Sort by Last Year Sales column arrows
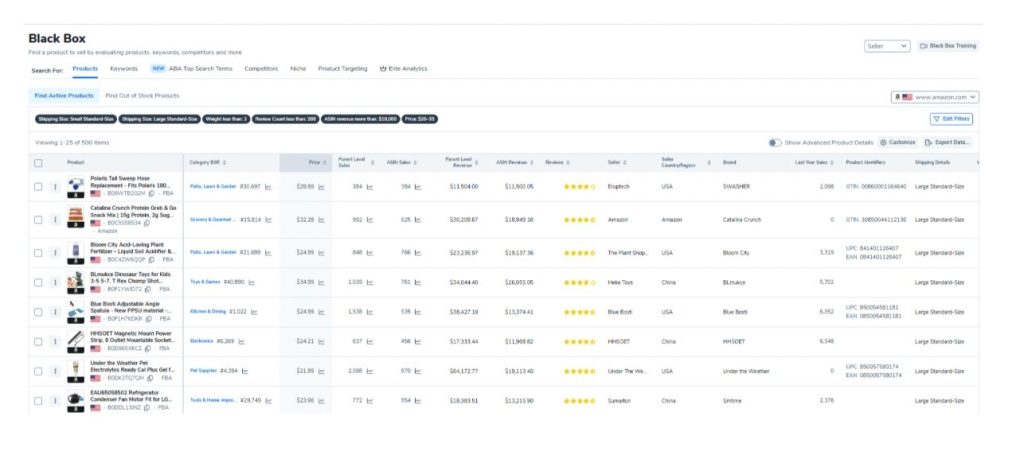 click(833, 163)
